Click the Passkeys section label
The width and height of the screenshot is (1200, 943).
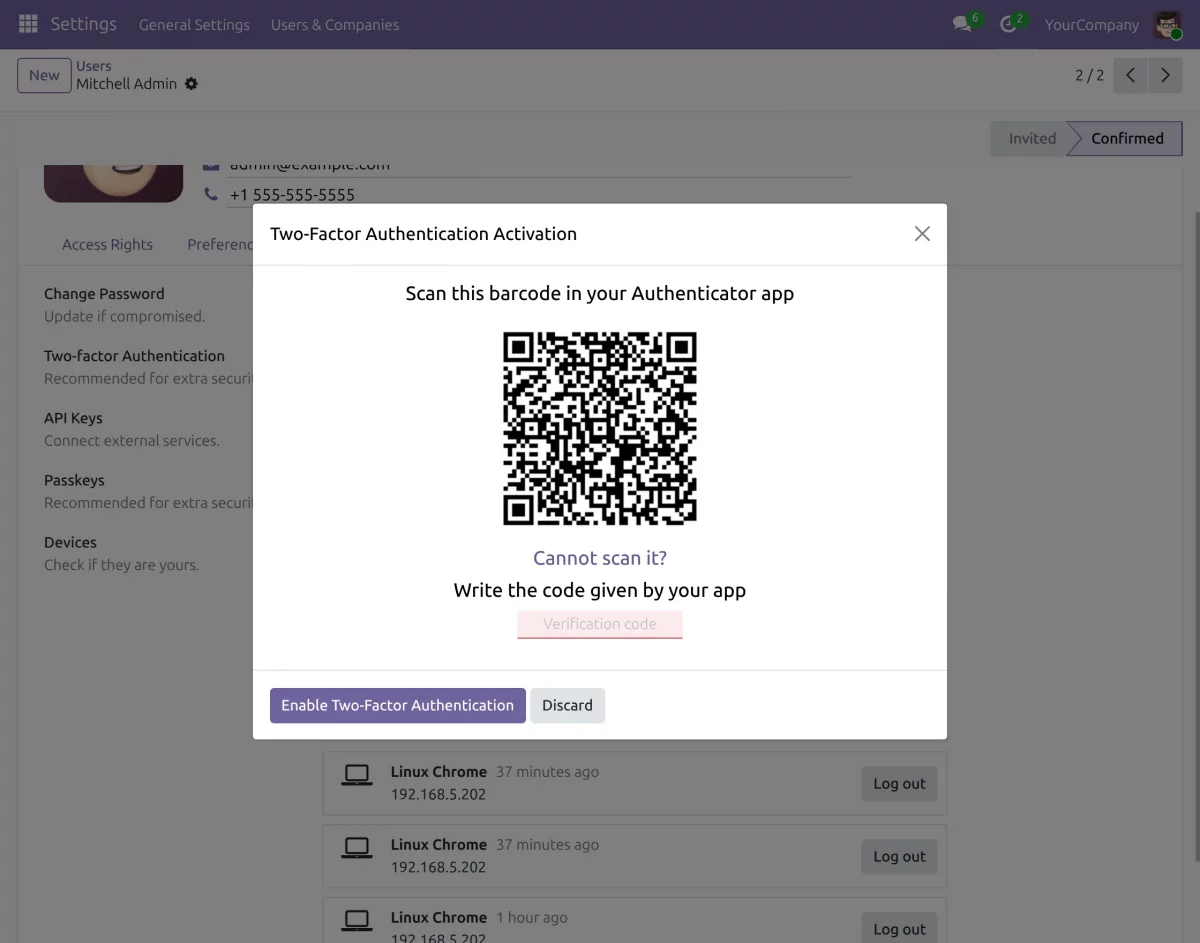pyautogui.click(x=74, y=480)
